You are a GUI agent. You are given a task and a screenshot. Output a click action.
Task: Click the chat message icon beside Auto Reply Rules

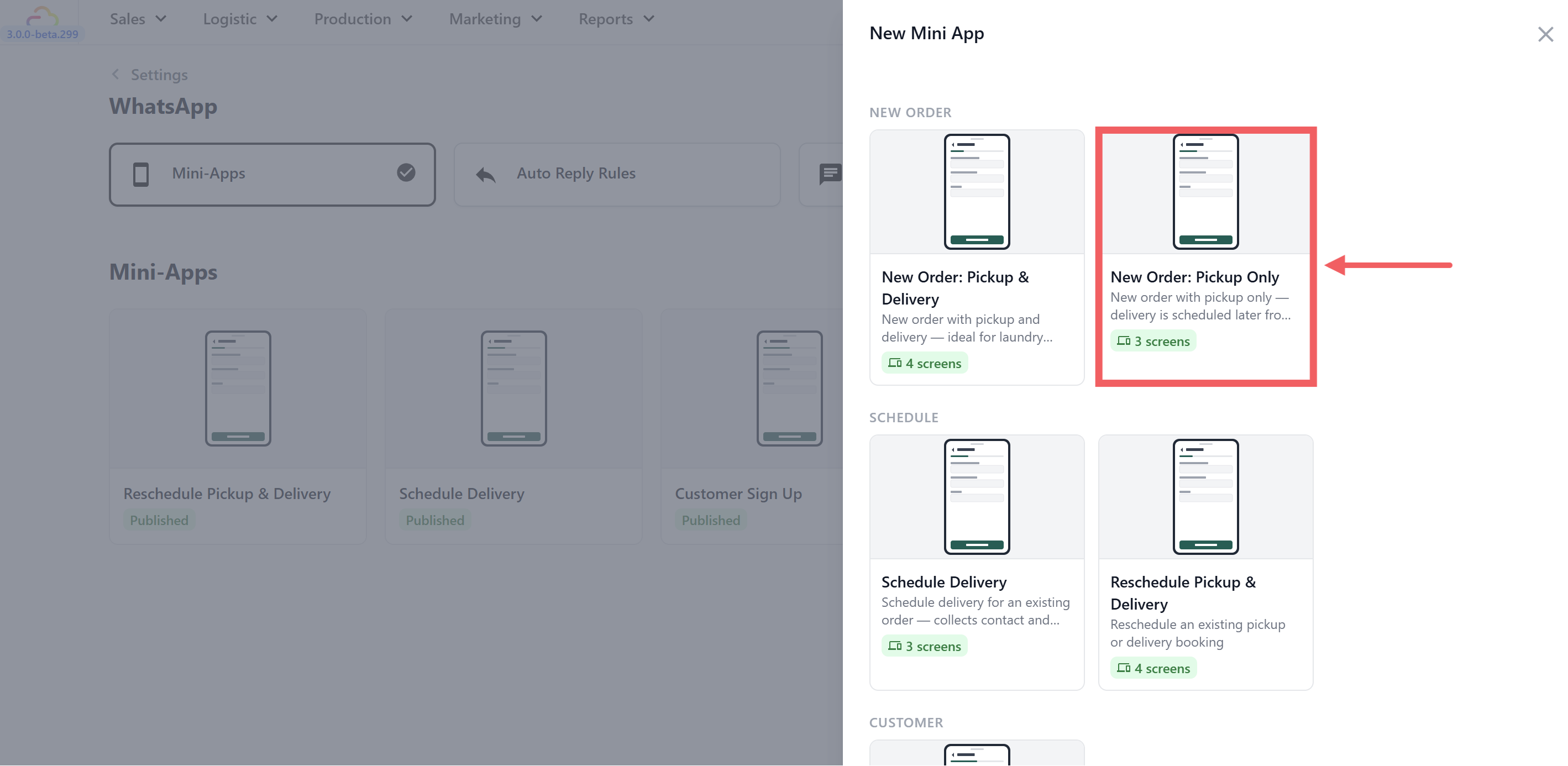pyautogui.click(x=830, y=175)
